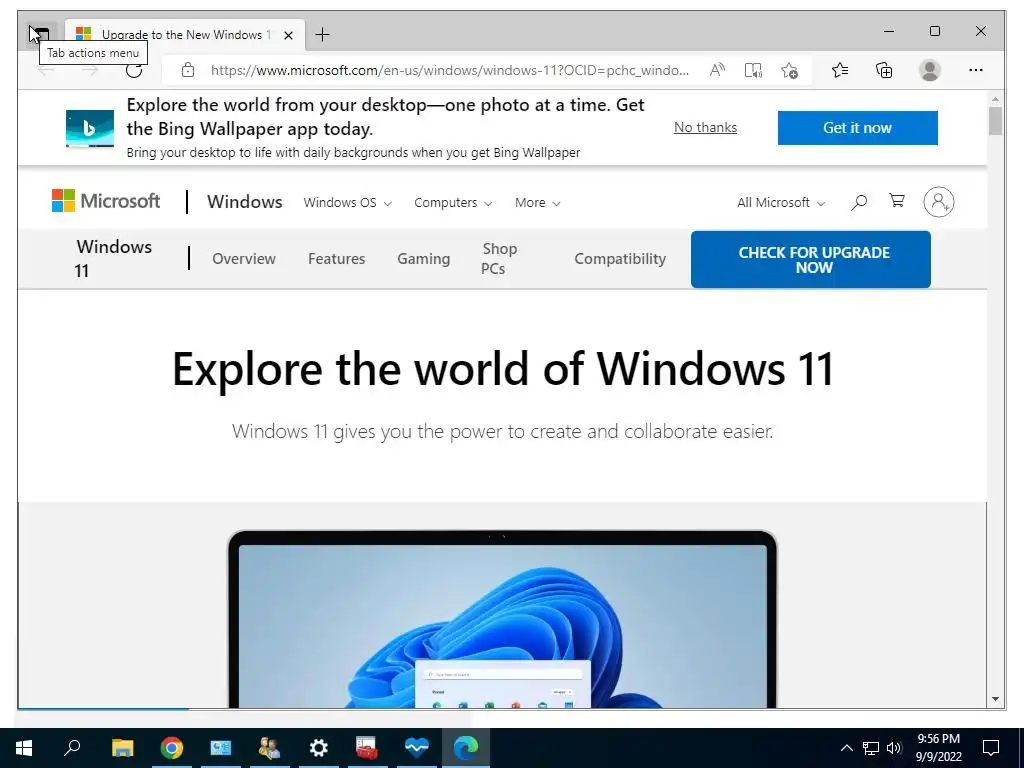Launch Google Chrome from taskbar
The width and height of the screenshot is (1024, 768).
(x=172, y=748)
